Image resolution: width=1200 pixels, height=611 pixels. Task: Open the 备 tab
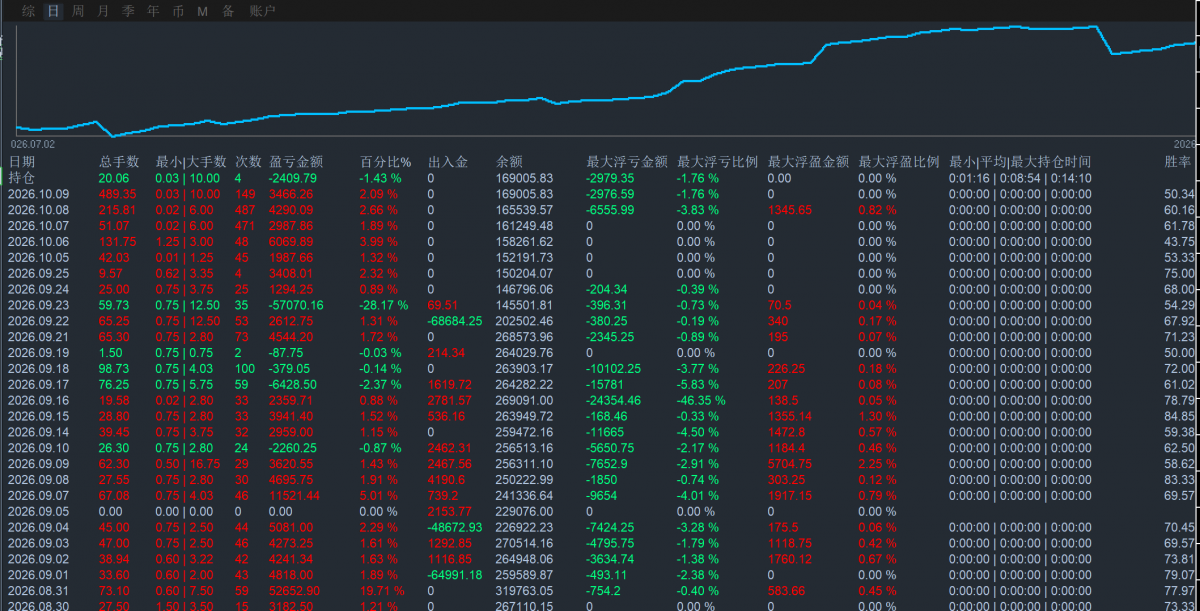[228, 11]
